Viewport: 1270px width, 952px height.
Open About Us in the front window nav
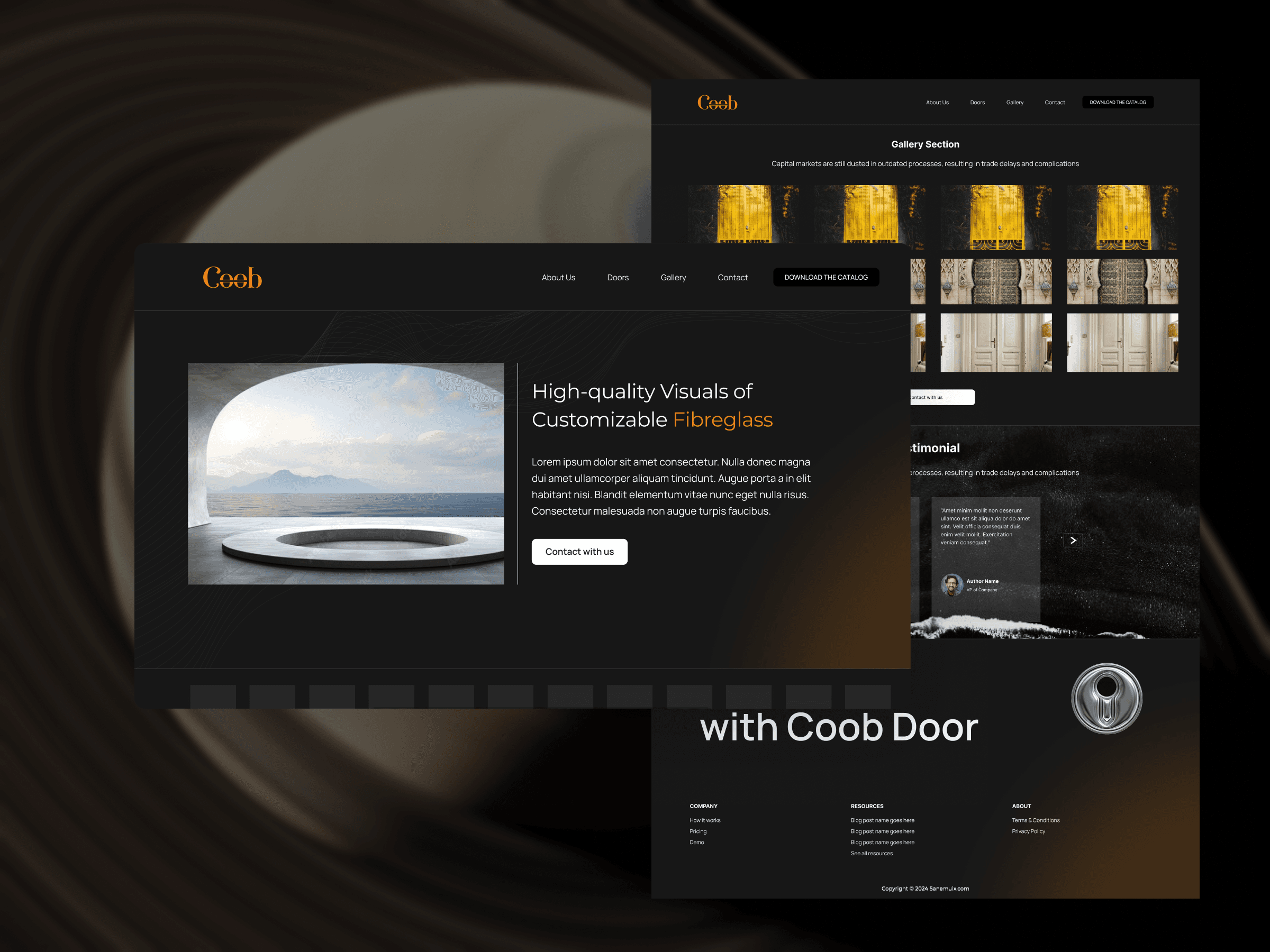coord(558,277)
